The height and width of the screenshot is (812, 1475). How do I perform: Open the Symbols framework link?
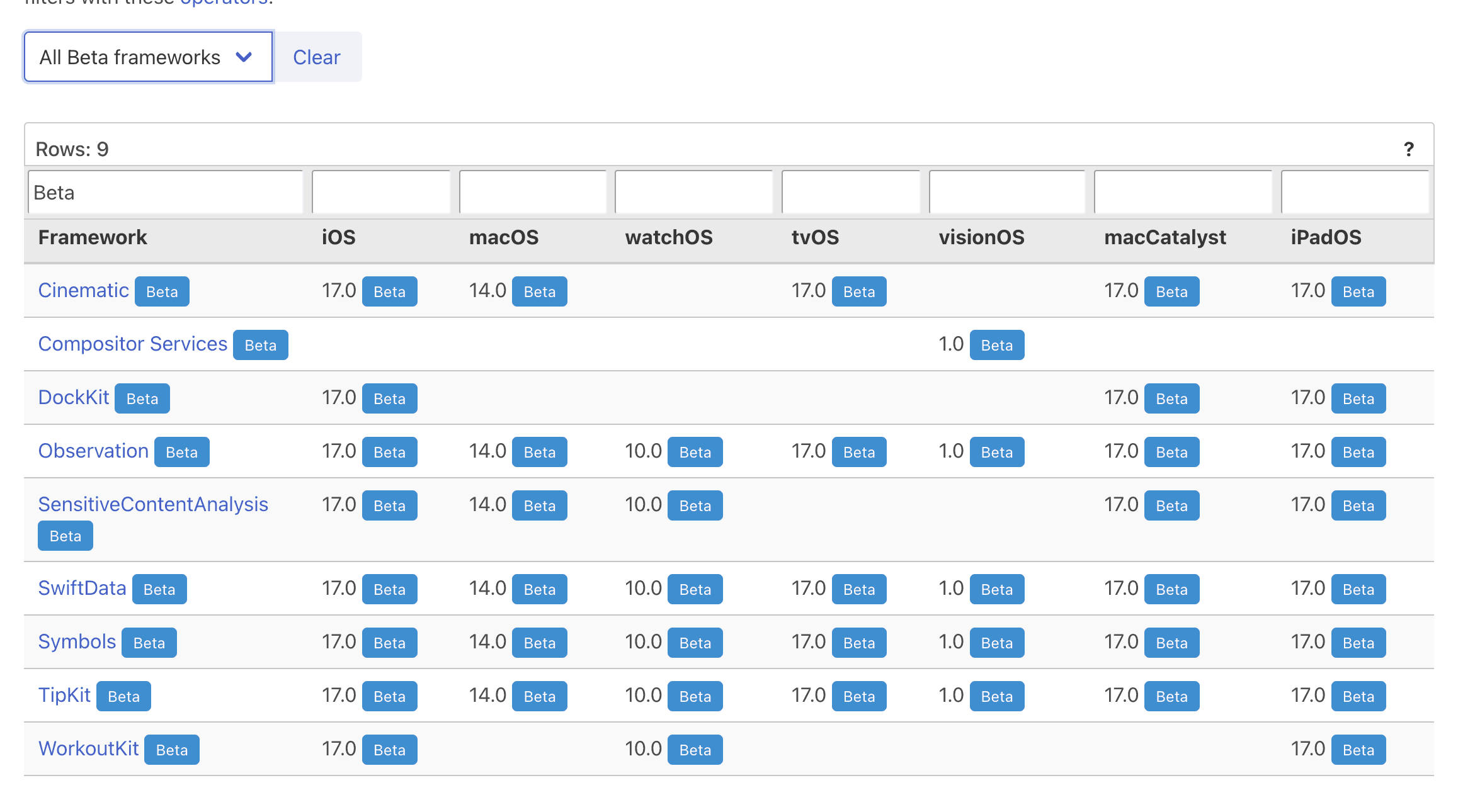pos(77,641)
